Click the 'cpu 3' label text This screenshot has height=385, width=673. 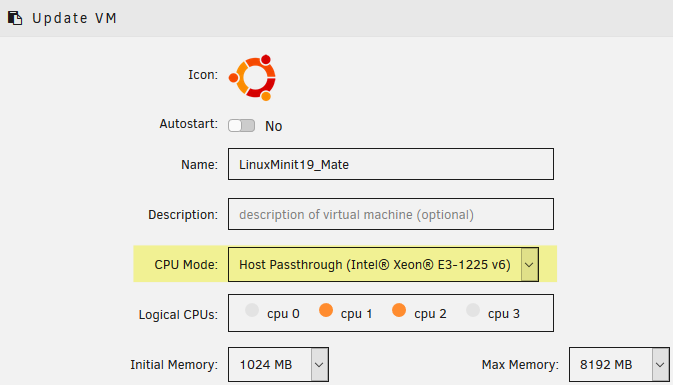[503, 314]
